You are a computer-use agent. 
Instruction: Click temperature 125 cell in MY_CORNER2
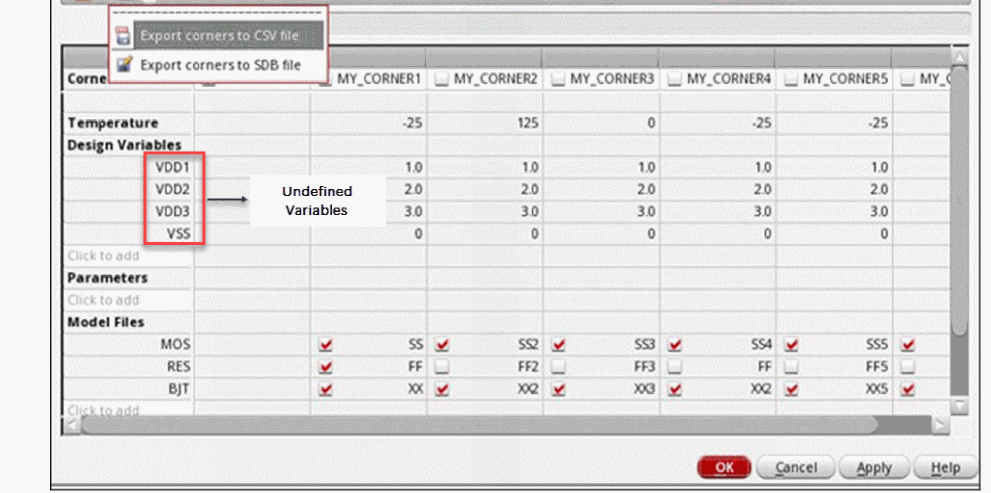(485, 123)
